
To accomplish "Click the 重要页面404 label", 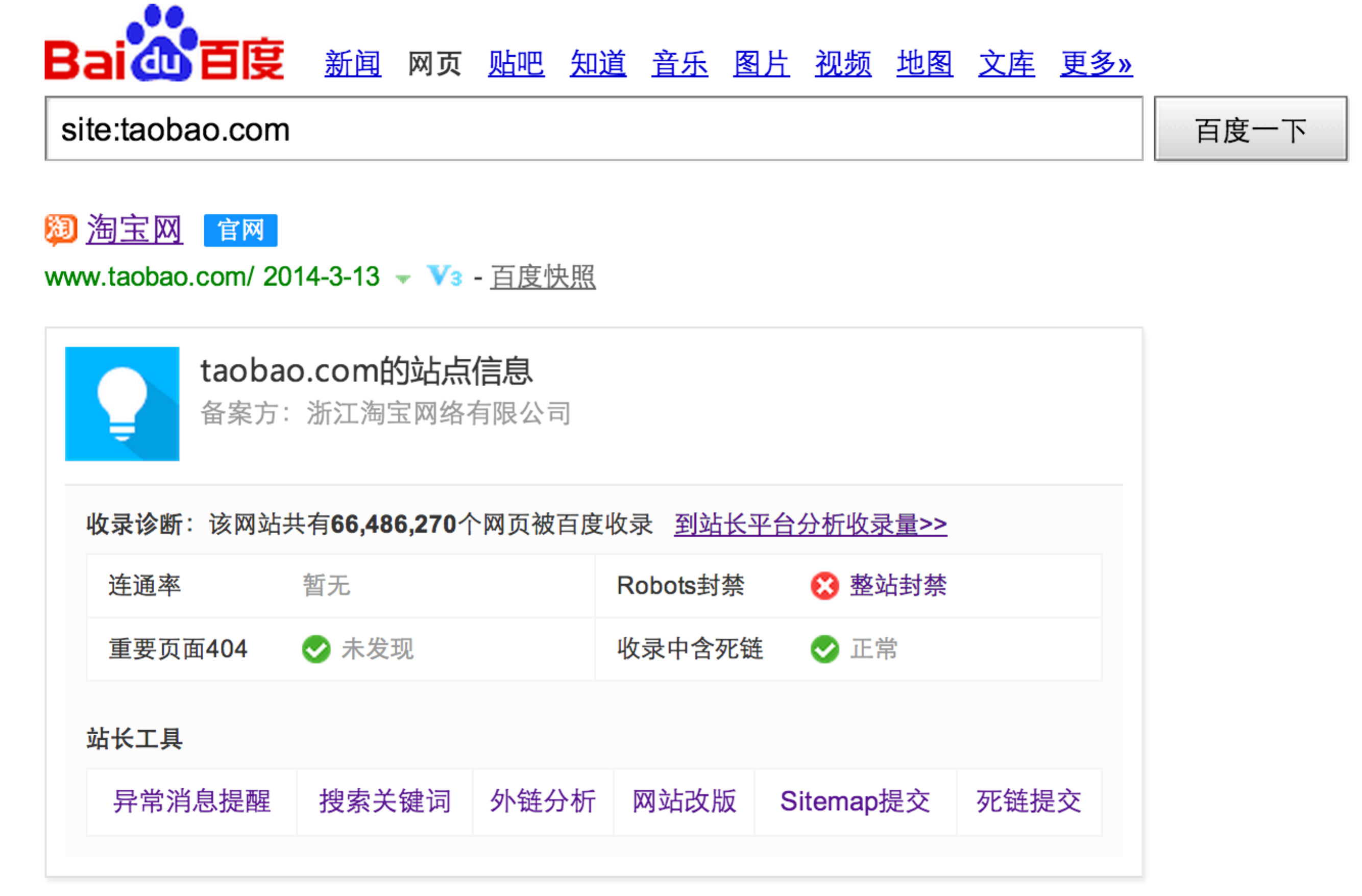I will 178,650.
